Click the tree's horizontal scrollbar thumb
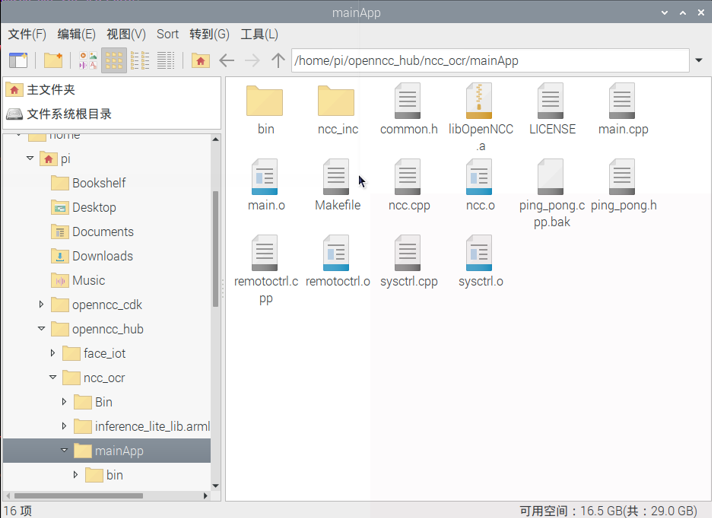Screen dimensions: 712x518 click(x=79, y=496)
